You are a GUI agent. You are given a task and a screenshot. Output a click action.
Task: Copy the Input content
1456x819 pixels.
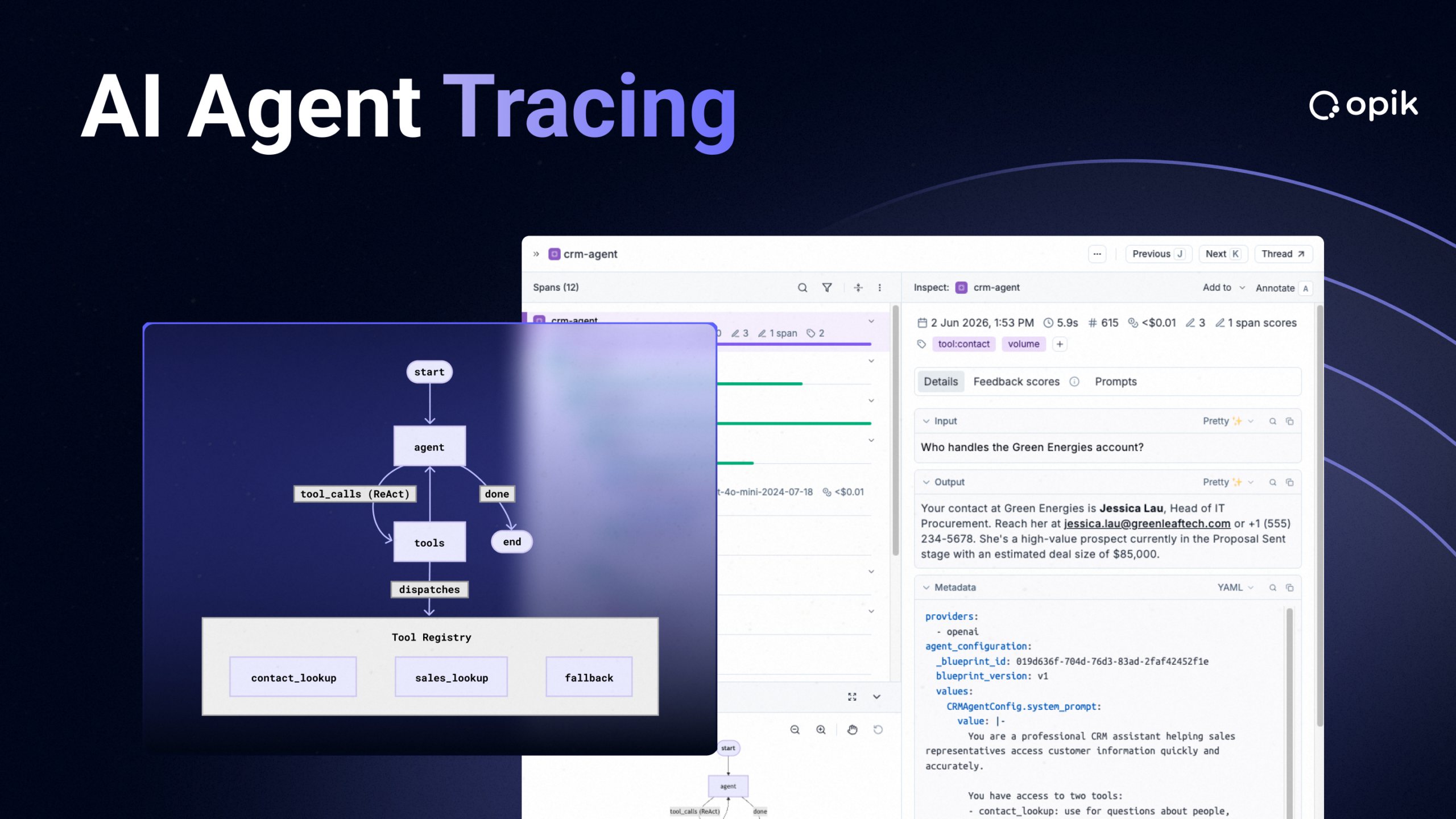click(1290, 421)
